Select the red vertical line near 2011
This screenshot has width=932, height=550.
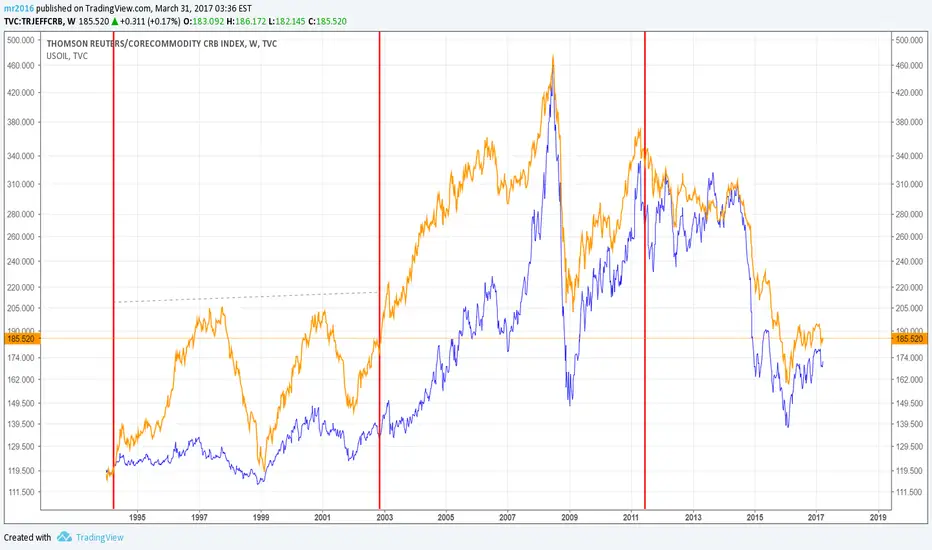click(645, 271)
